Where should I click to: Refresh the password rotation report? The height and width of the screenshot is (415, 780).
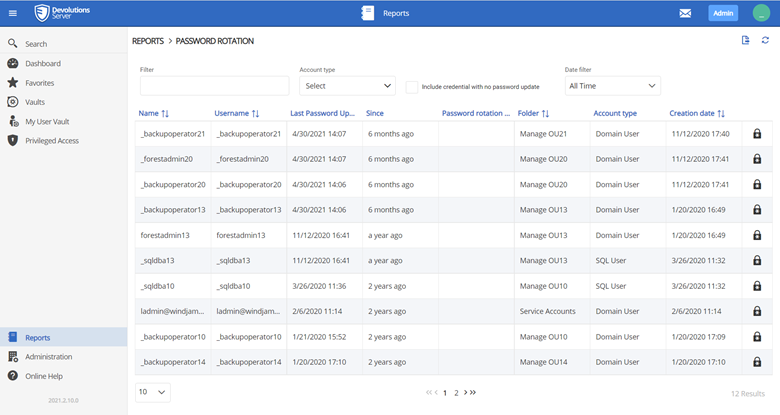coord(765,40)
